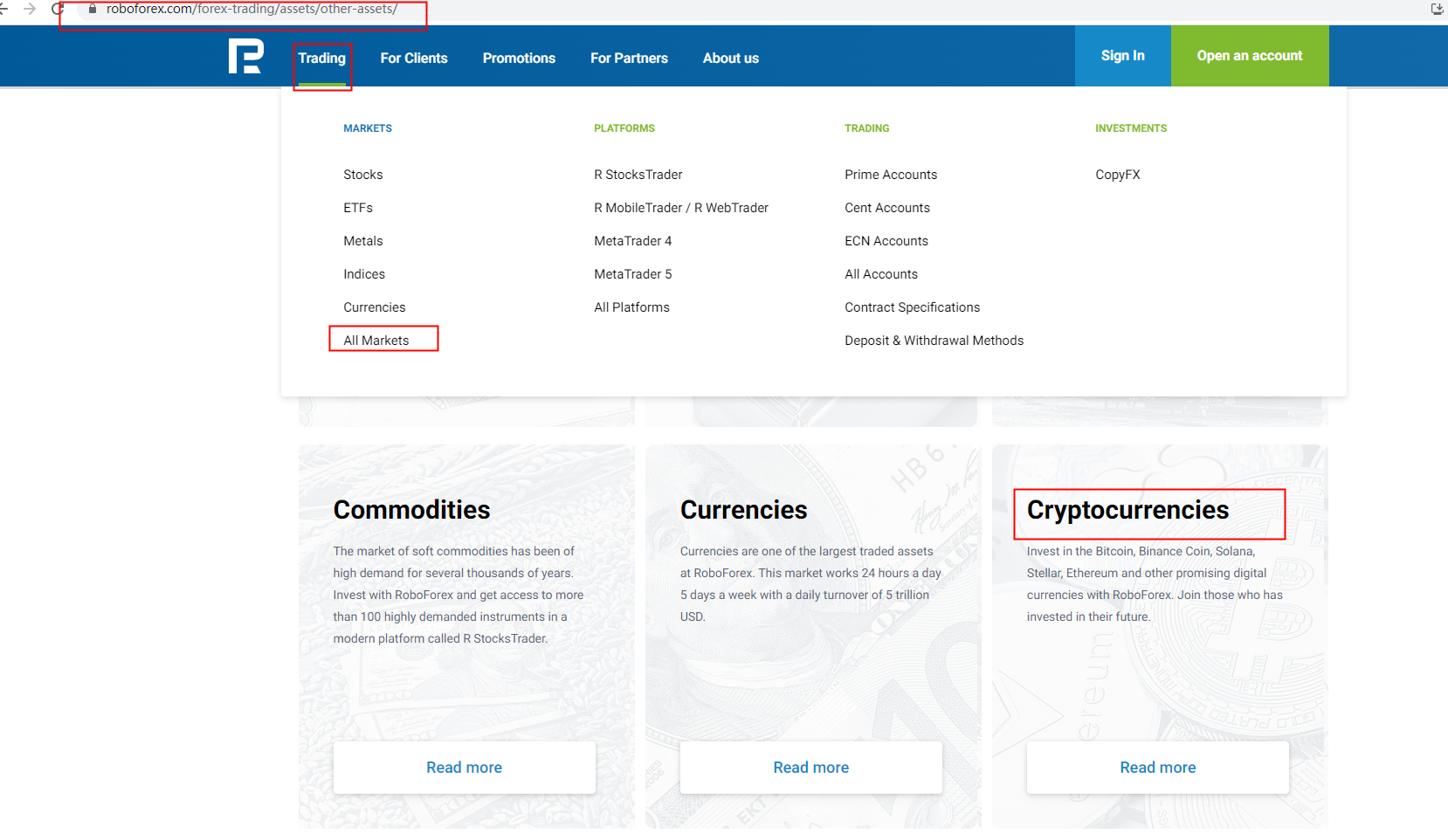Image resolution: width=1448 pixels, height=840 pixels.
Task: Select Indices under Markets
Action: click(x=364, y=274)
